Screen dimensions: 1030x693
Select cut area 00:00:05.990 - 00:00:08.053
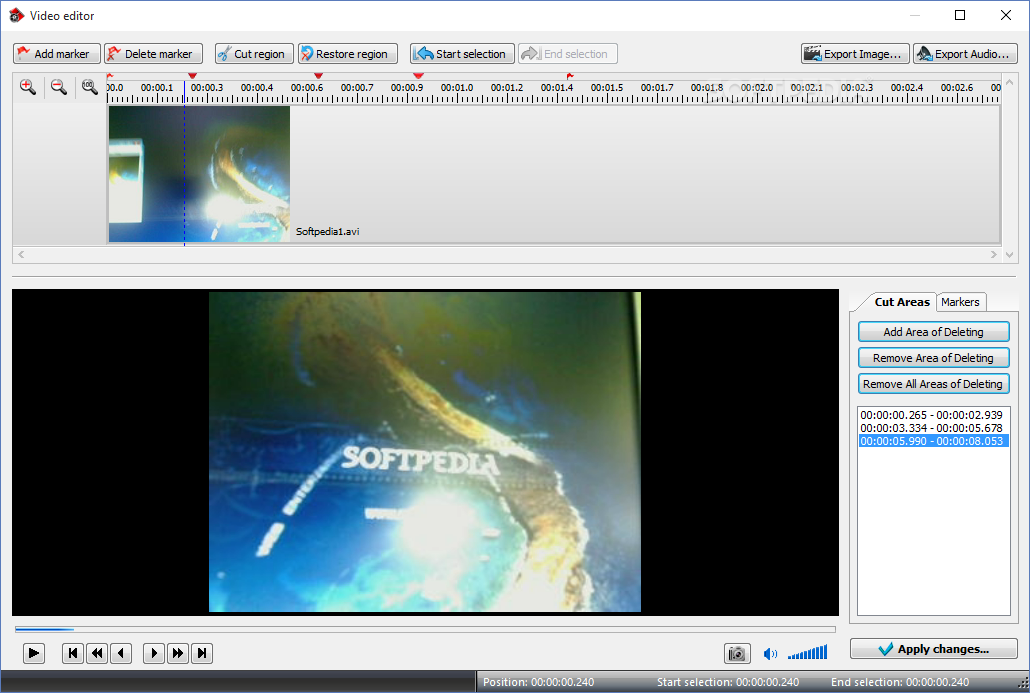(933, 441)
